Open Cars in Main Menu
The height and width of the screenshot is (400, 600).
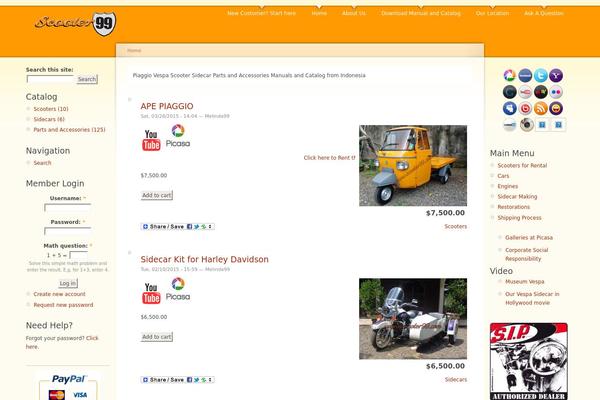pos(503,176)
